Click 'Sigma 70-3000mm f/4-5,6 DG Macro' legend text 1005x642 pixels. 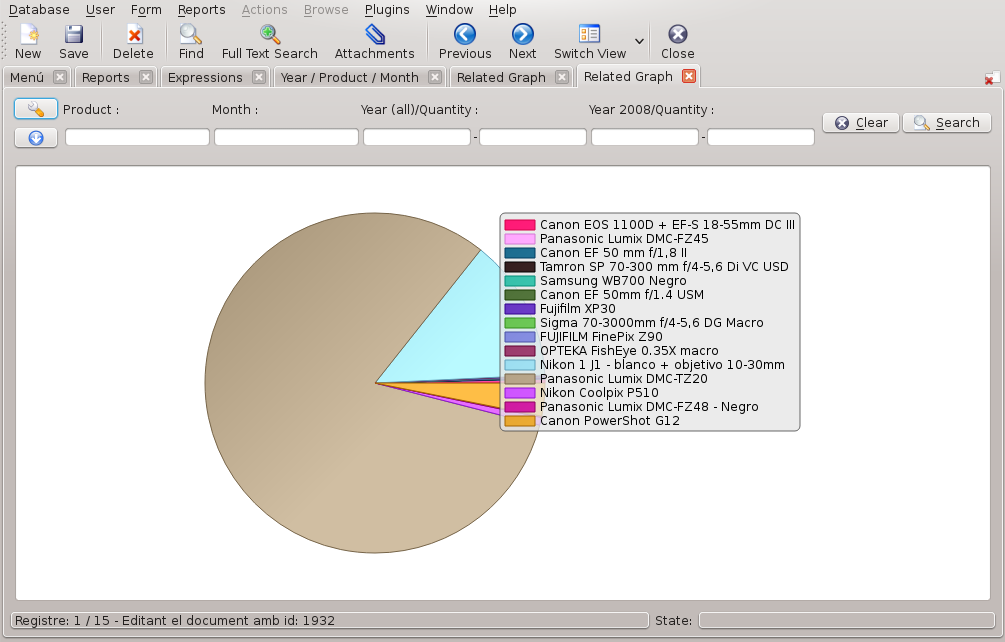pyautogui.click(x=651, y=323)
